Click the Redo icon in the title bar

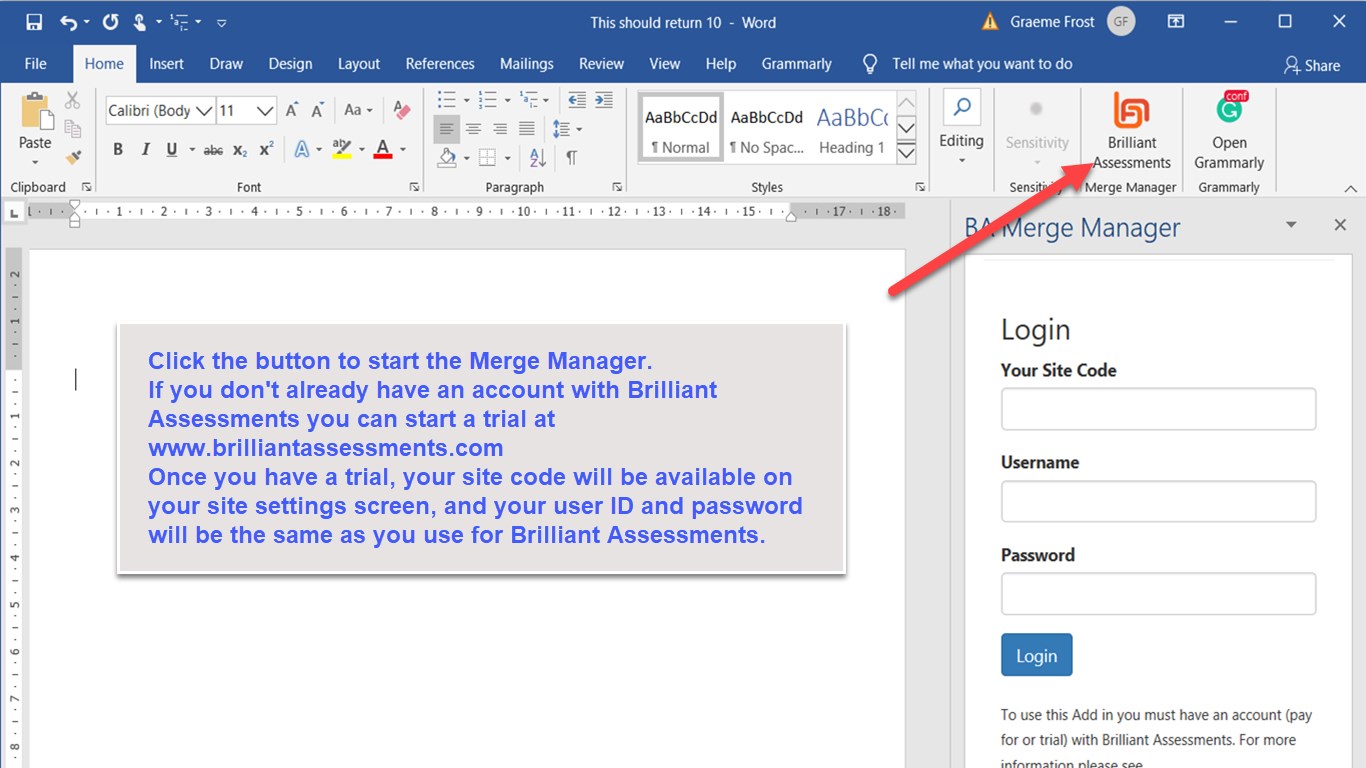(110, 22)
